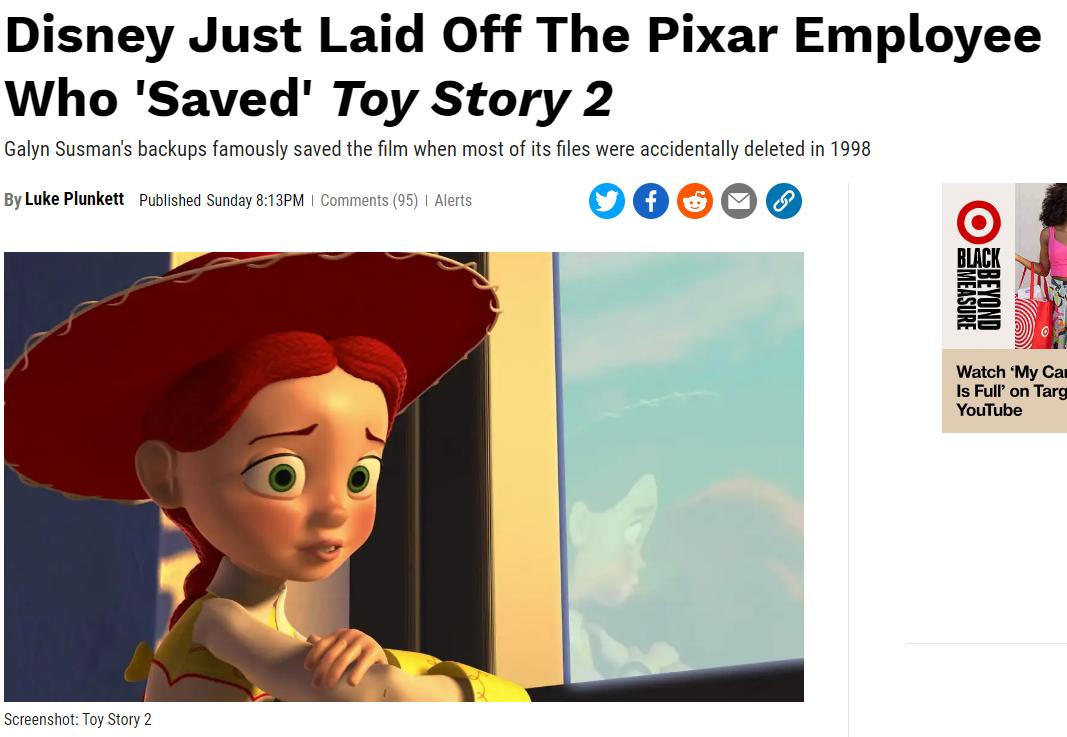Click the 'Screenshot: Toy Story 2' caption

coord(78,719)
